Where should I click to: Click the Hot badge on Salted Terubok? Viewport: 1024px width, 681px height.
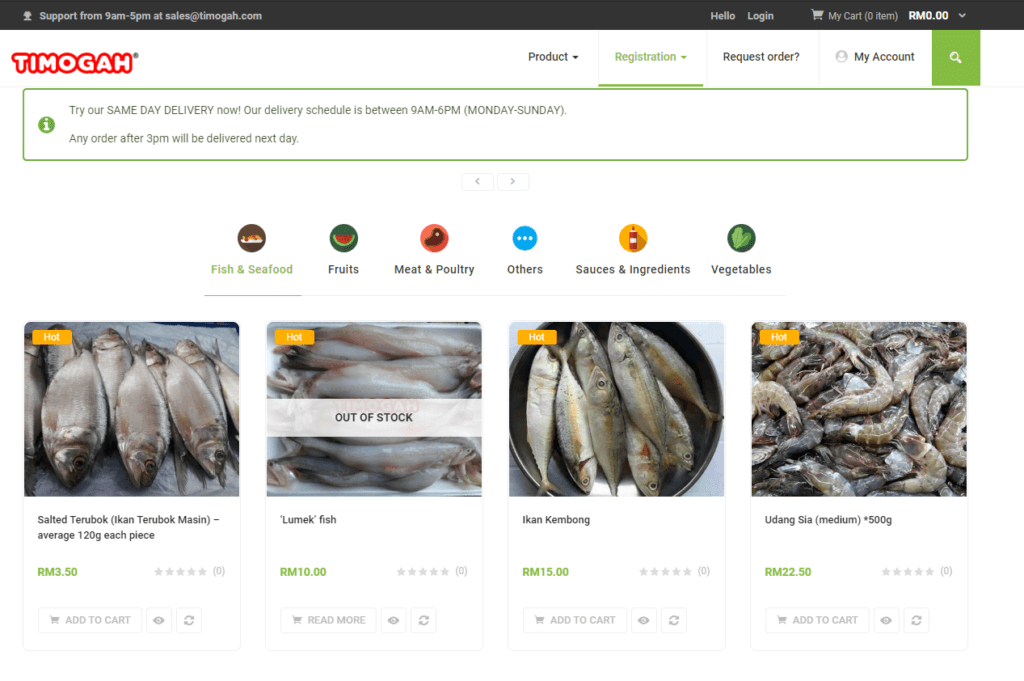click(52, 337)
